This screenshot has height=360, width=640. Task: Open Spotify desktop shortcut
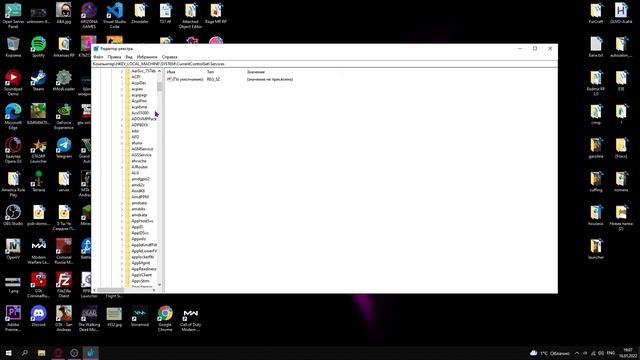[38, 47]
